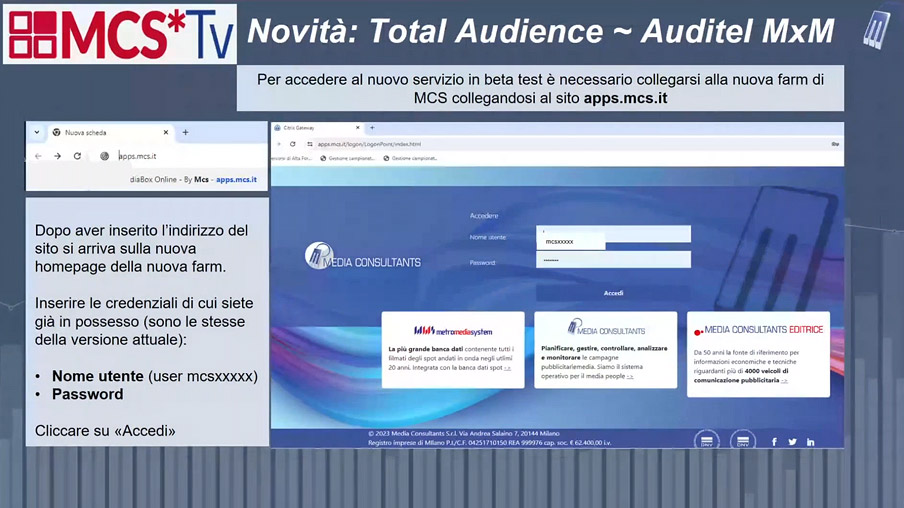The image size is (904, 508).
Task: Open the Facebook footer icon
Action: 774,442
